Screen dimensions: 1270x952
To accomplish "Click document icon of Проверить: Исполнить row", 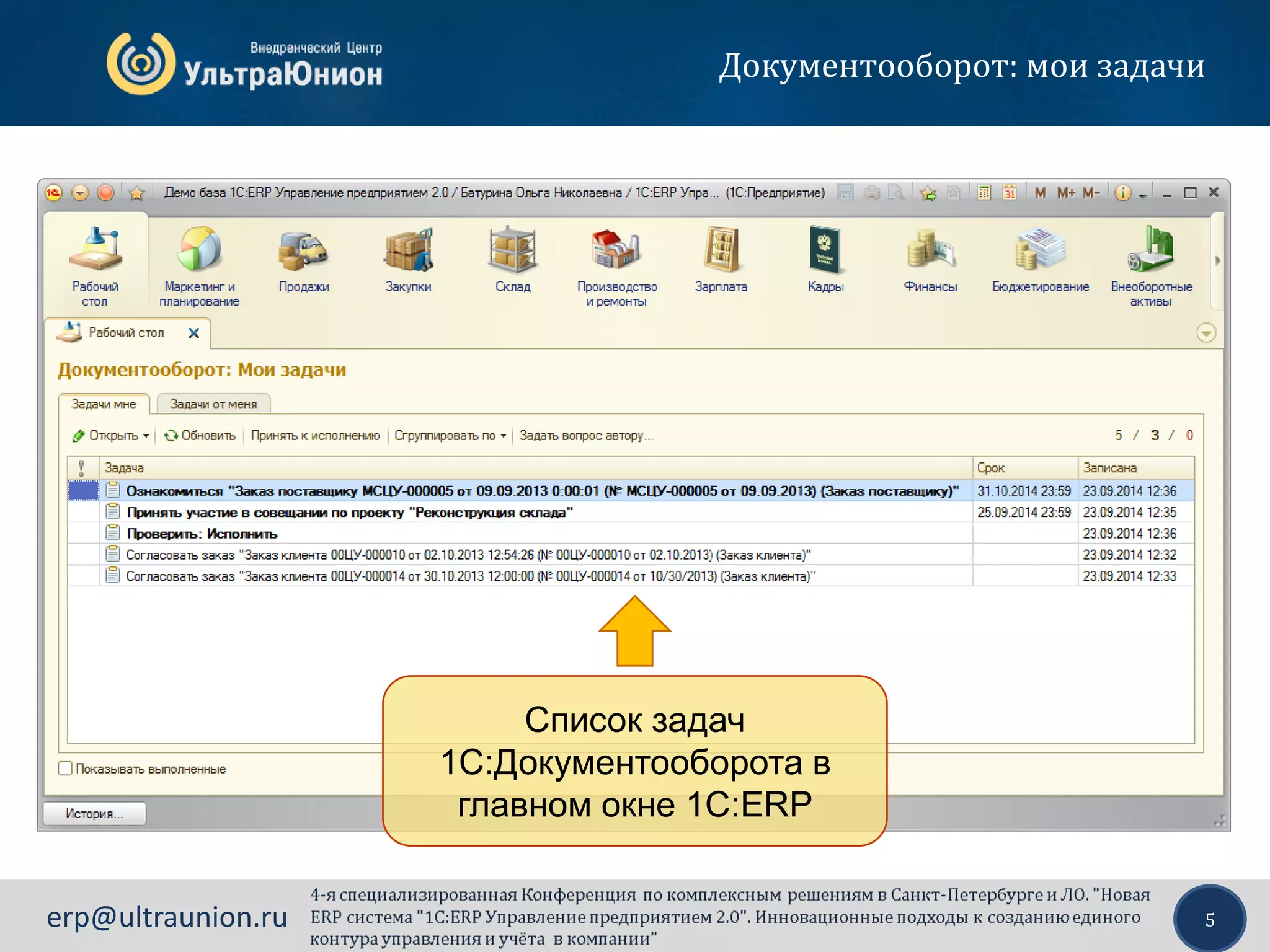I will point(113,532).
